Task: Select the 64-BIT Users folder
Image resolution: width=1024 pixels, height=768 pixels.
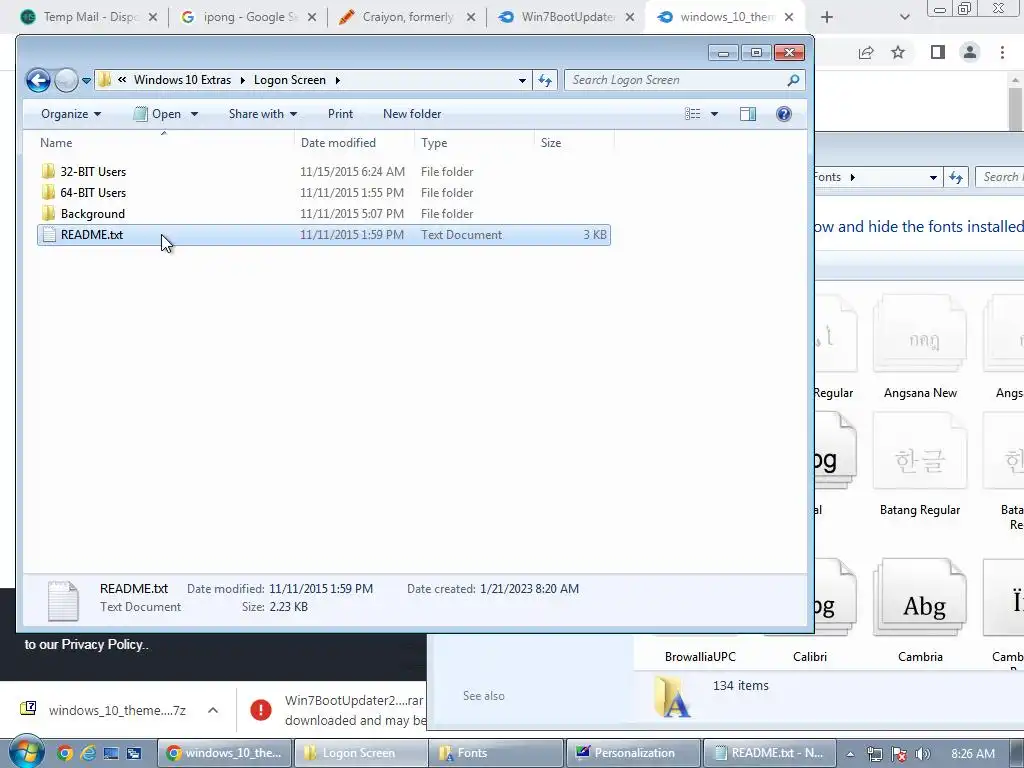Action: tap(324, 193)
